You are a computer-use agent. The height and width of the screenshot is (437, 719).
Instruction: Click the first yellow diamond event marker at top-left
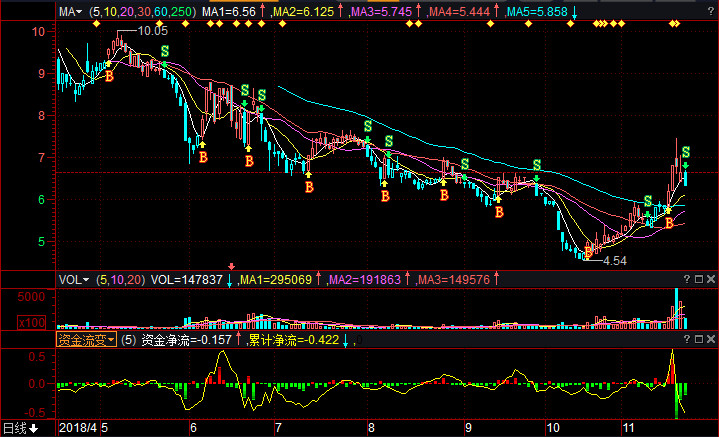point(96,23)
